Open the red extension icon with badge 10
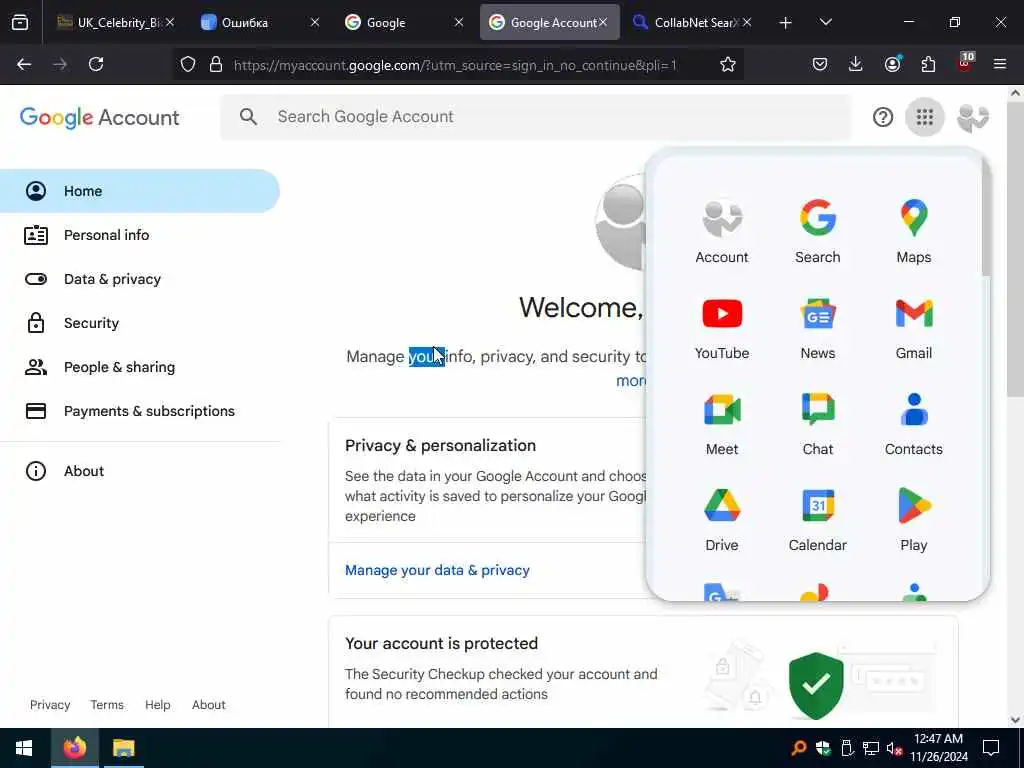This screenshot has height=768, width=1024. coord(965,63)
